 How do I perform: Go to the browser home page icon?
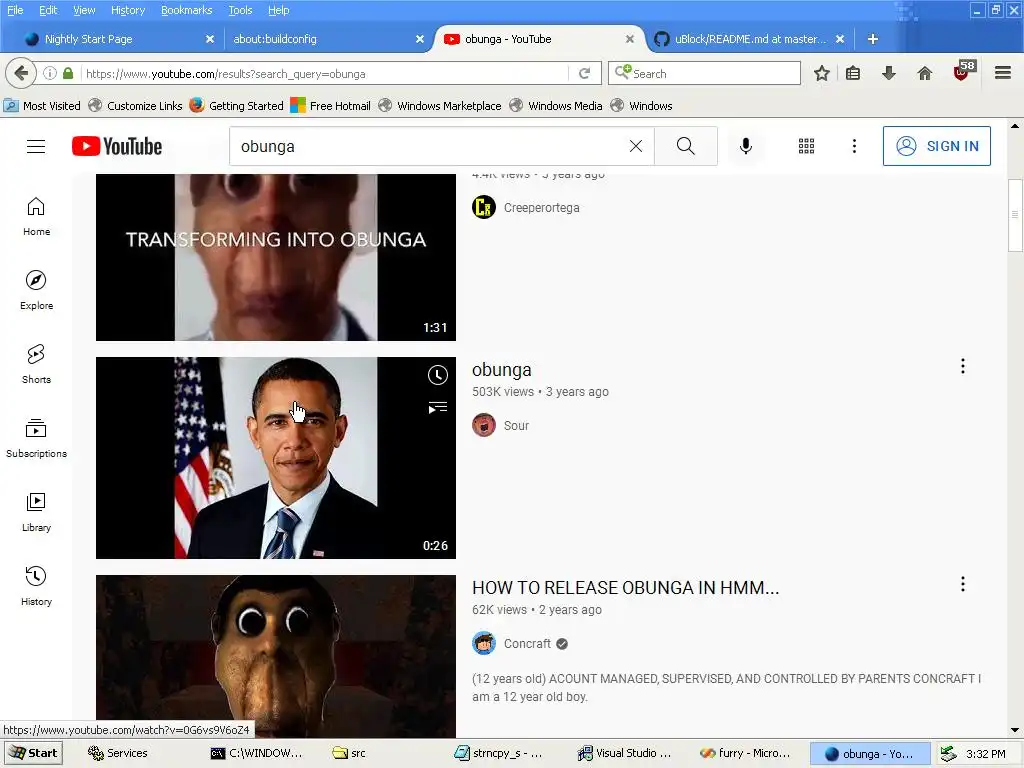925,73
